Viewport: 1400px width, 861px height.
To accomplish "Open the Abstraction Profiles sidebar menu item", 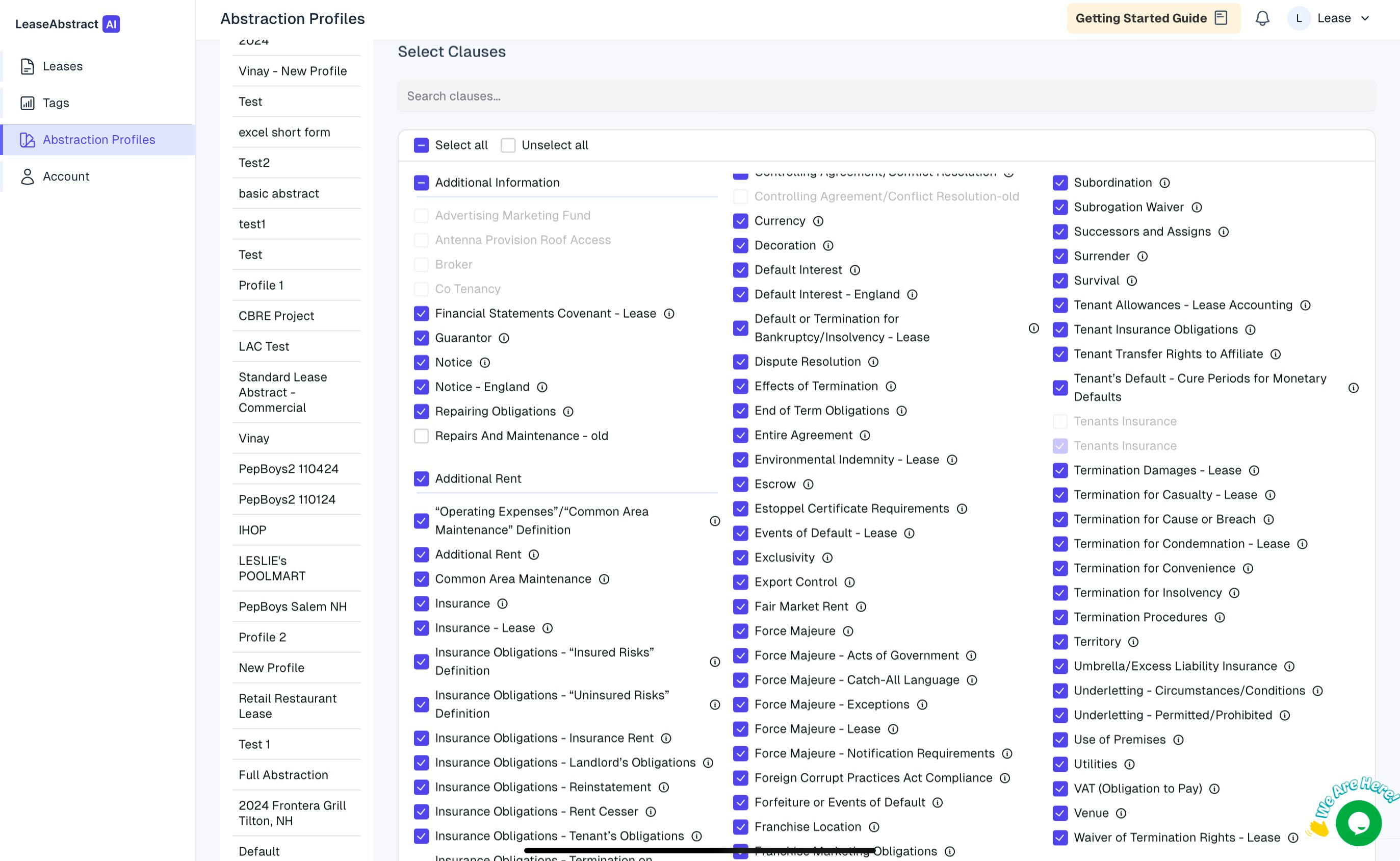I will (x=98, y=140).
